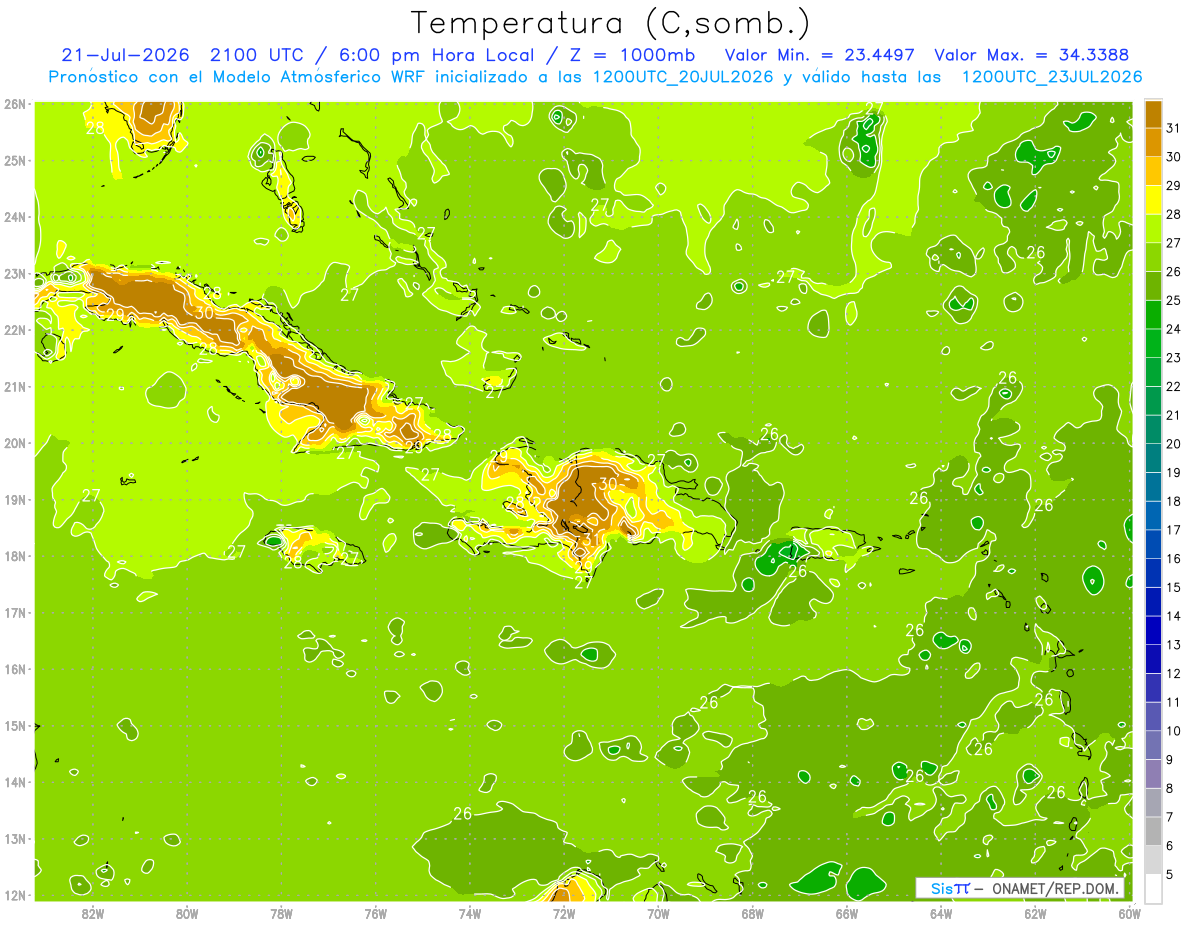
Task: Select the valid-until time '1200UTC_23JUL2026'
Action: click(1052, 77)
